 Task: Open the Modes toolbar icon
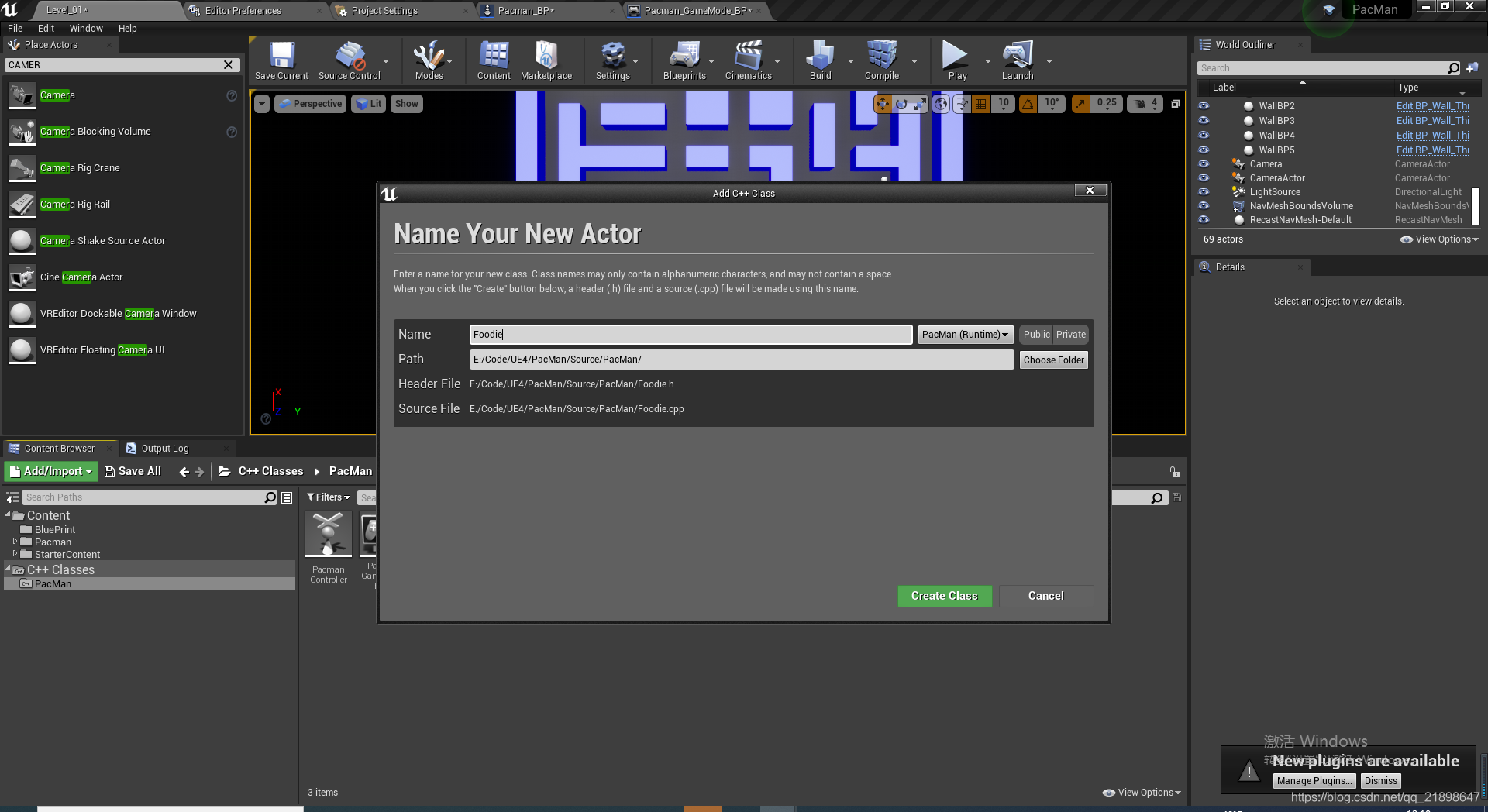coord(429,60)
